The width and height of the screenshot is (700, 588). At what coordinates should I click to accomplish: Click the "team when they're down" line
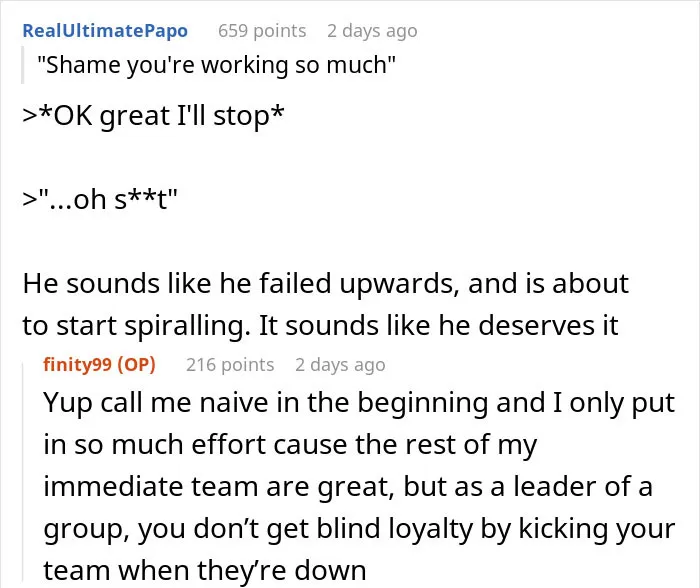205,571
